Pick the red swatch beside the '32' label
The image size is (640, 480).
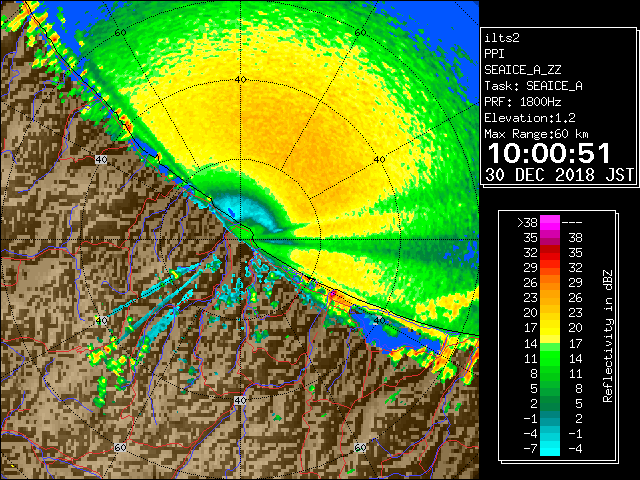pyautogui.click(x=550, y=253)
